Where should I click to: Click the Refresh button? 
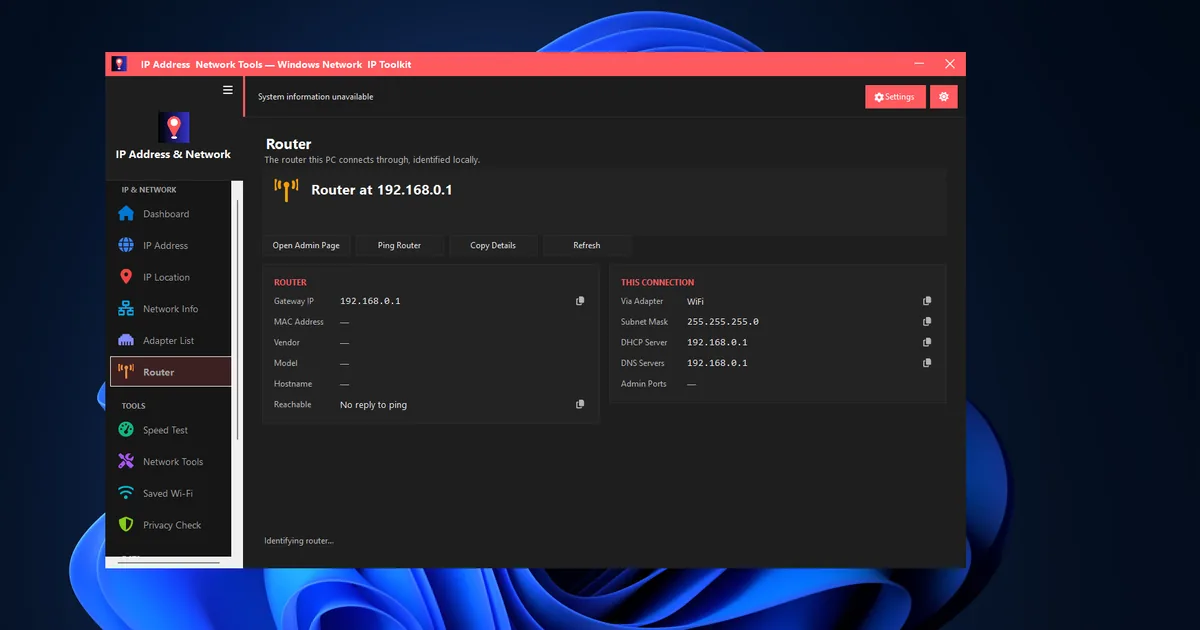click(587, 245)
